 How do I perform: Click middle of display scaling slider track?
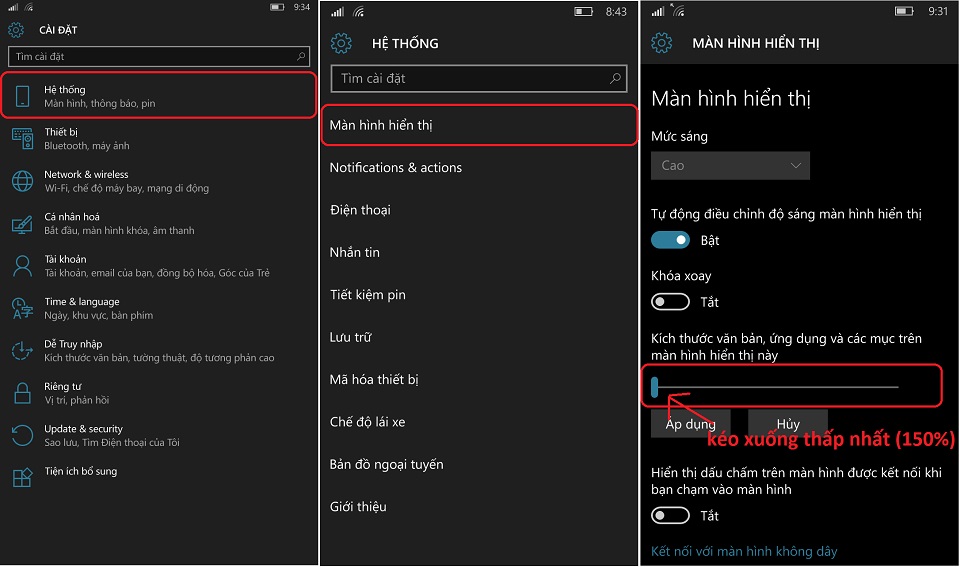pyautogui.click(x=778, y=387)
